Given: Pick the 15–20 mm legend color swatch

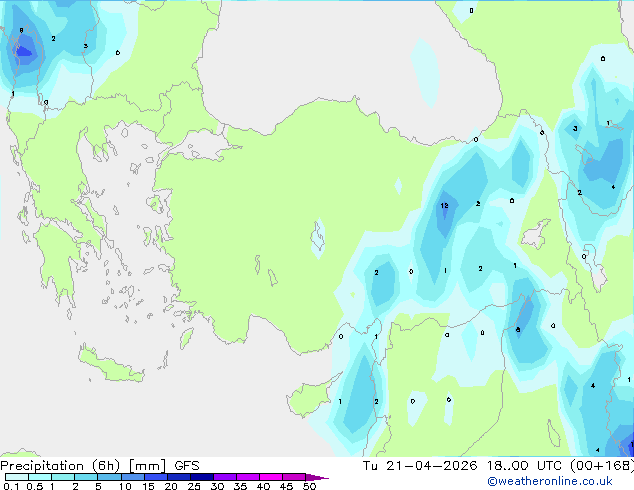Looking at the screenshot, I should coord(156,477).
